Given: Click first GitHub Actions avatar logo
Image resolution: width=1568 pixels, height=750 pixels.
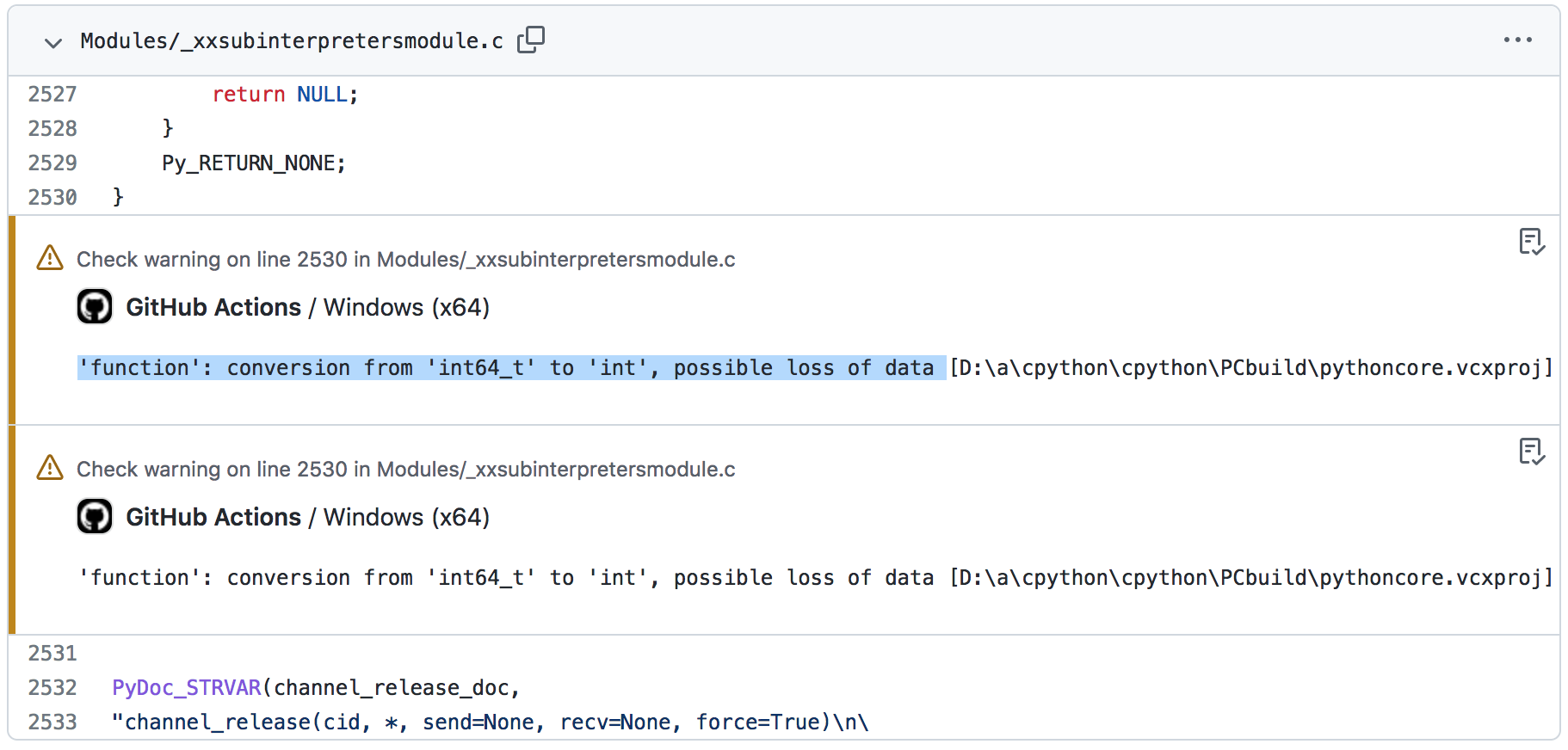Looking at the screenshot, I should pyautogui.click(x=95, y=306).
